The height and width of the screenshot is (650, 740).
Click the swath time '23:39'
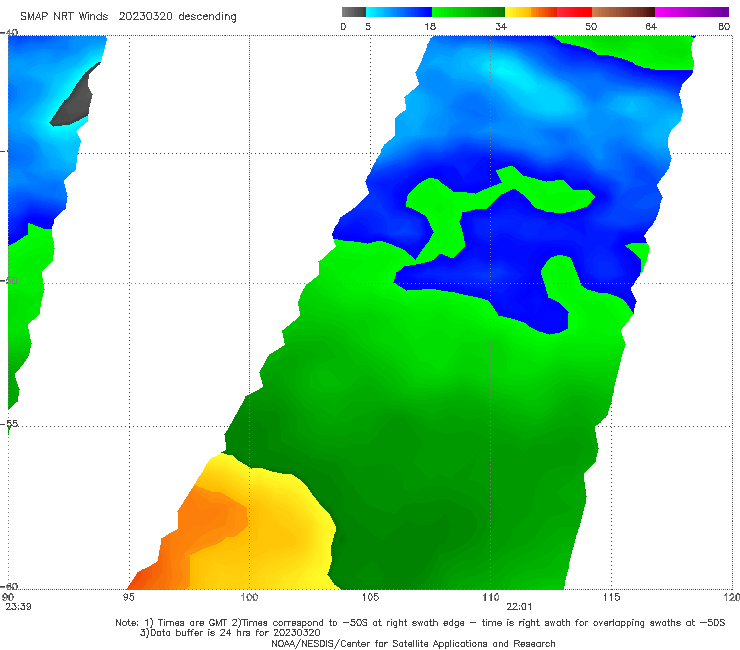[18, 607]
